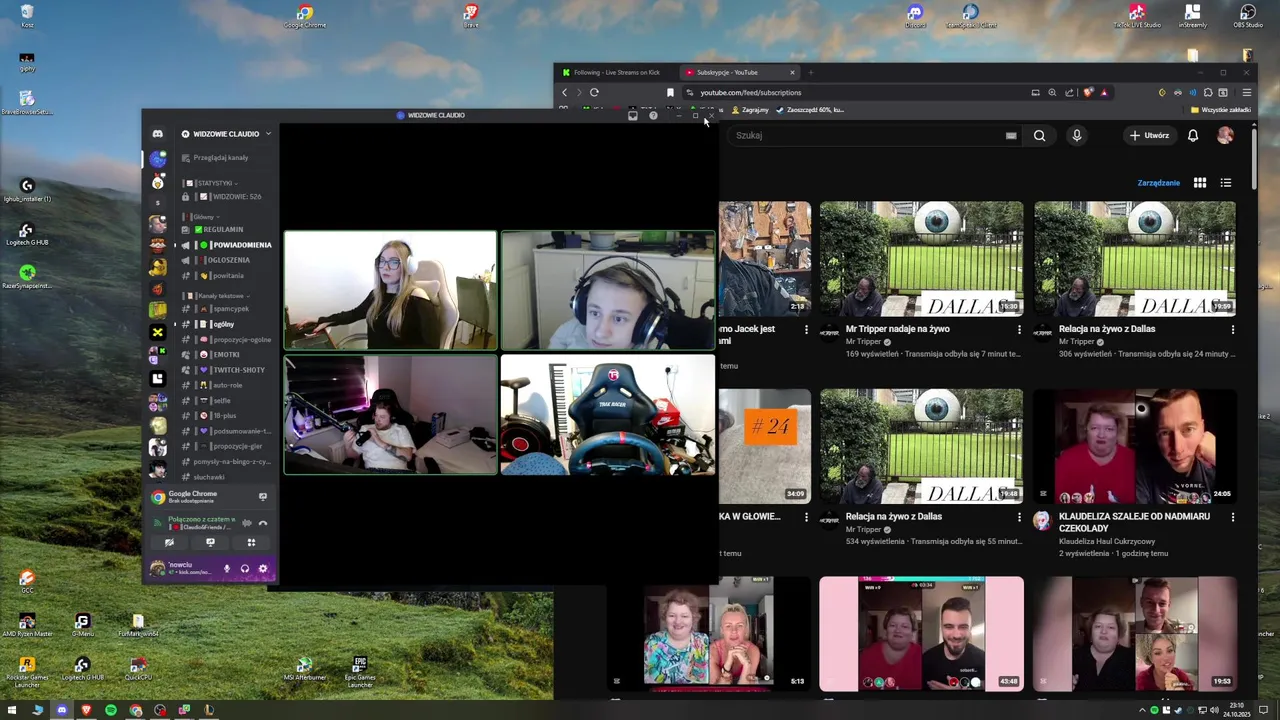The height and width of the screenshot is (720, 1280).
Task: Switch YouTube subscriptions to grid view
Action: click(x=1200, y=183)
